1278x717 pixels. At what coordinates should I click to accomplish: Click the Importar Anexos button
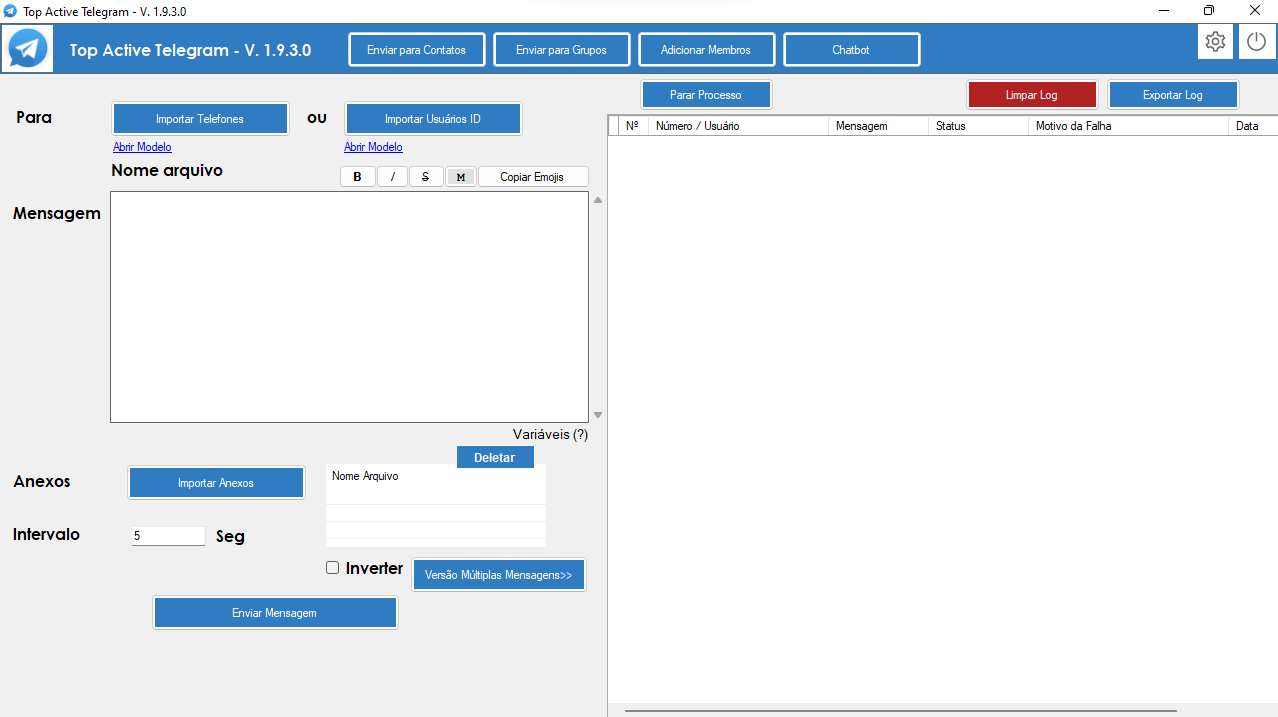point(216,483)
